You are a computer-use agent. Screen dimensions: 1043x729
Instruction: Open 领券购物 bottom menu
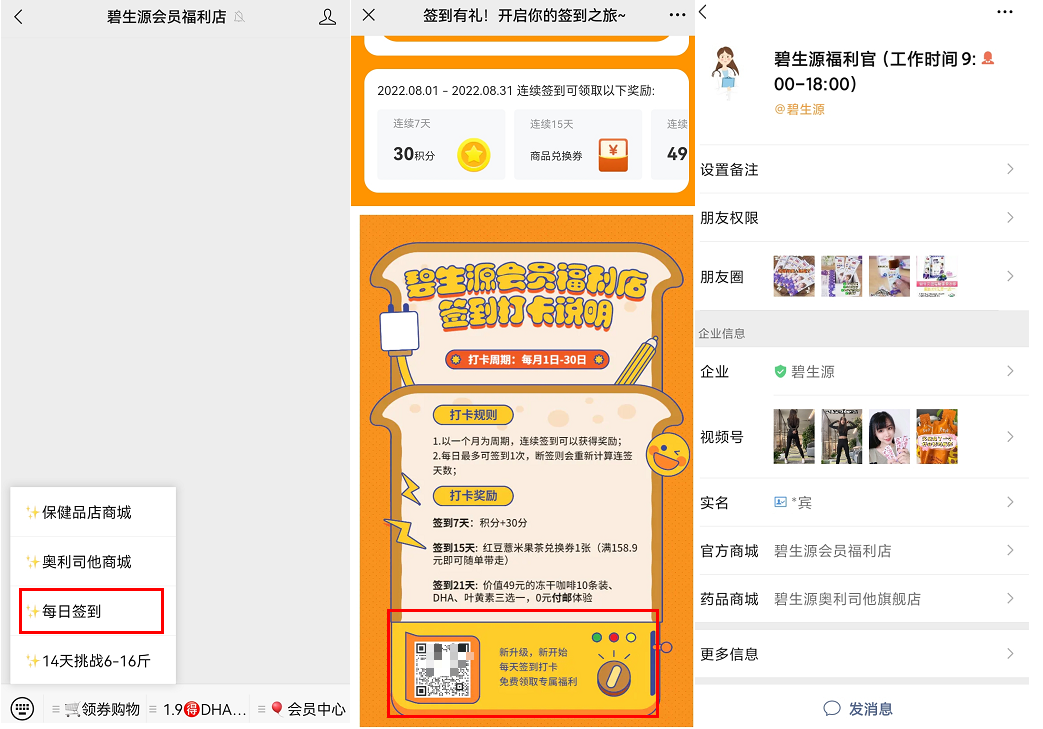pos(102,709)
